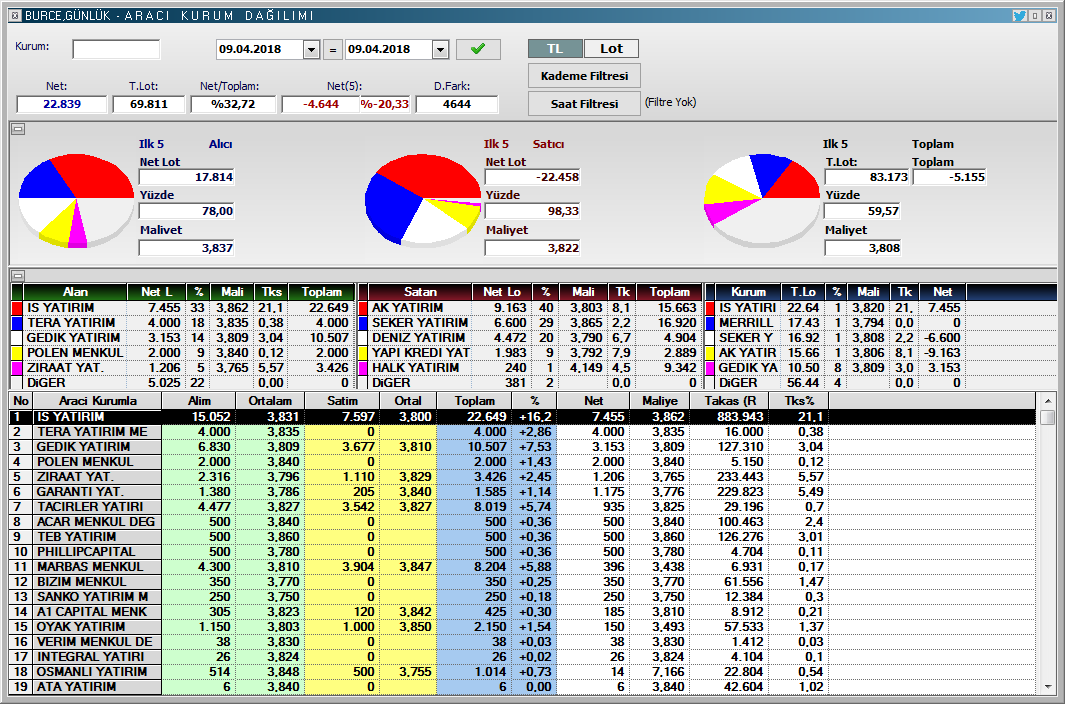Select the IS YATIRIM row in the broker list
Screen dimensions: 1065x704
523,417
